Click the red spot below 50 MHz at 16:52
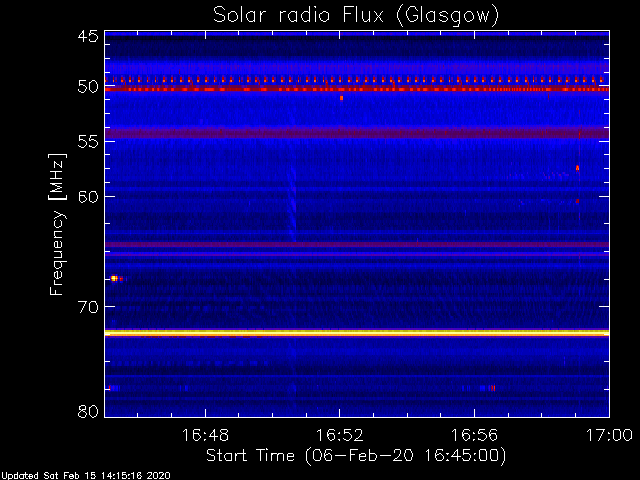Screen dimensions: 640x480 (342, 98)
